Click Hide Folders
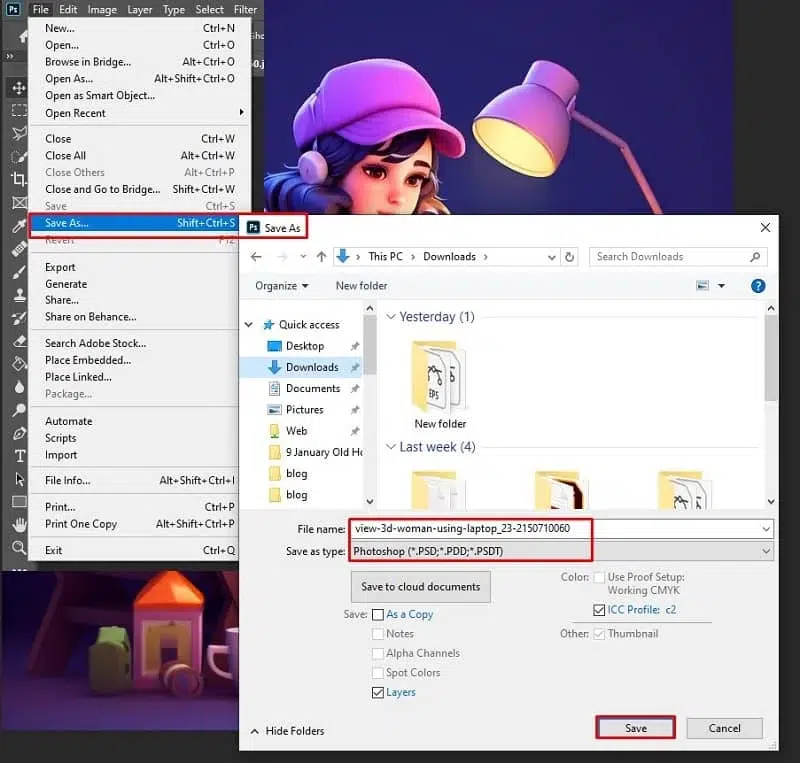The image size is (800, 763). click(x=287, y=731)
